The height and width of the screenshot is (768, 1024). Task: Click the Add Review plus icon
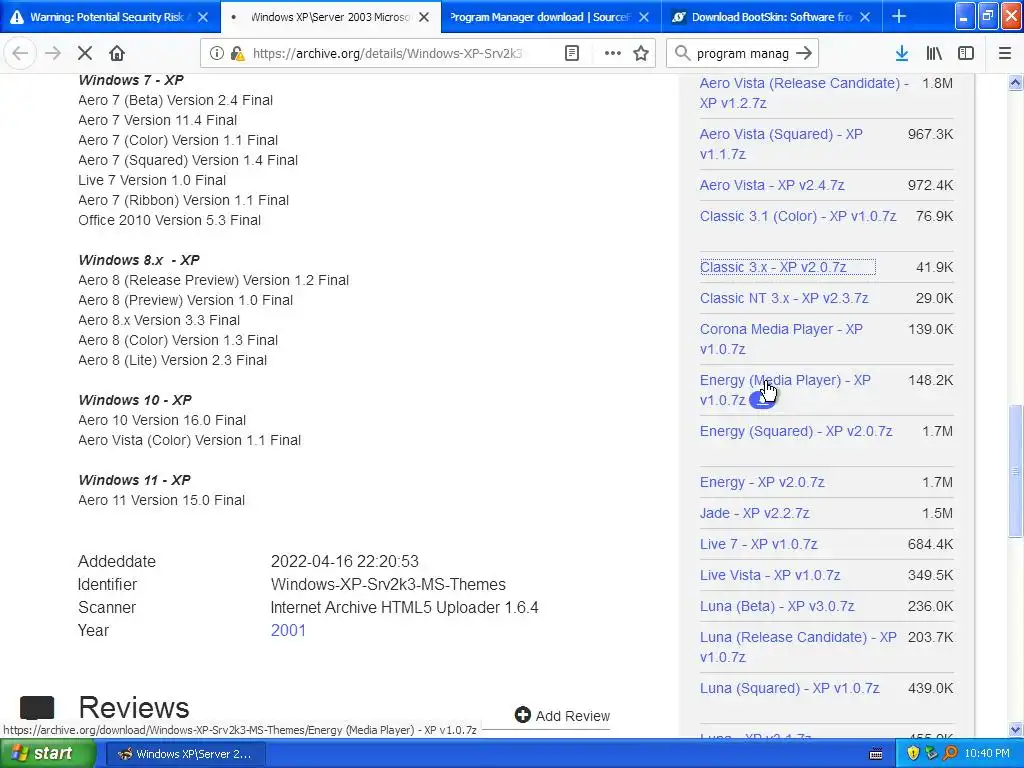click(x=522, y=715)
